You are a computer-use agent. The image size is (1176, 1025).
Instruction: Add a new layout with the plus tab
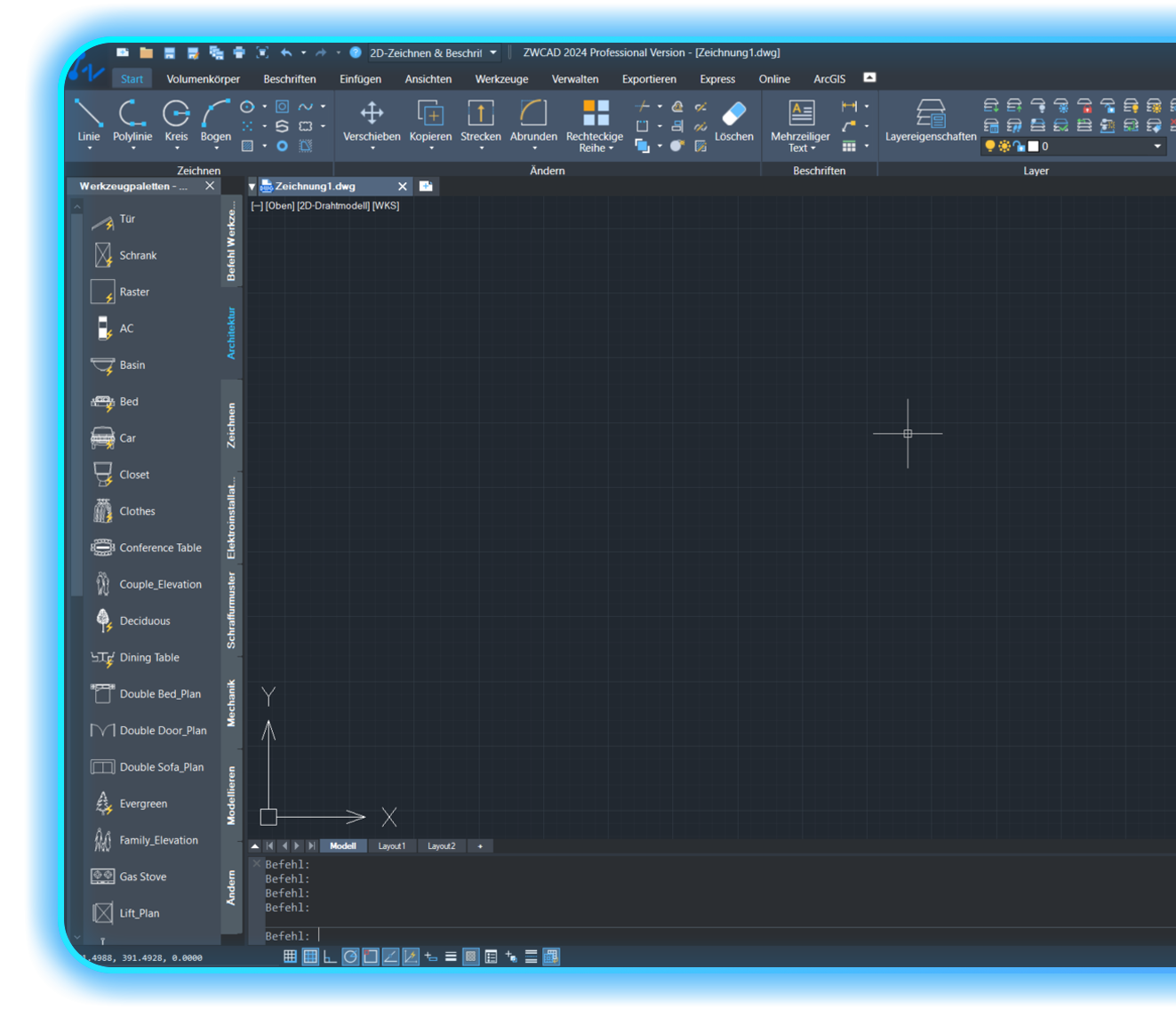point(480,846)
